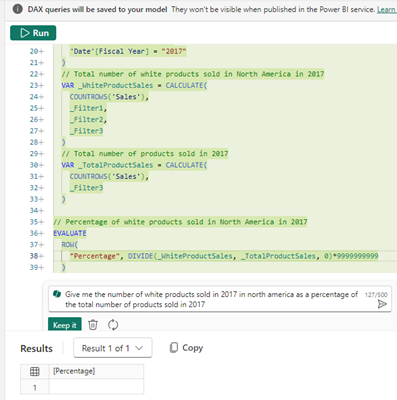
Task: Click _Filter2 on line 26
Action: pyautogui.click(x=88, y=119)
